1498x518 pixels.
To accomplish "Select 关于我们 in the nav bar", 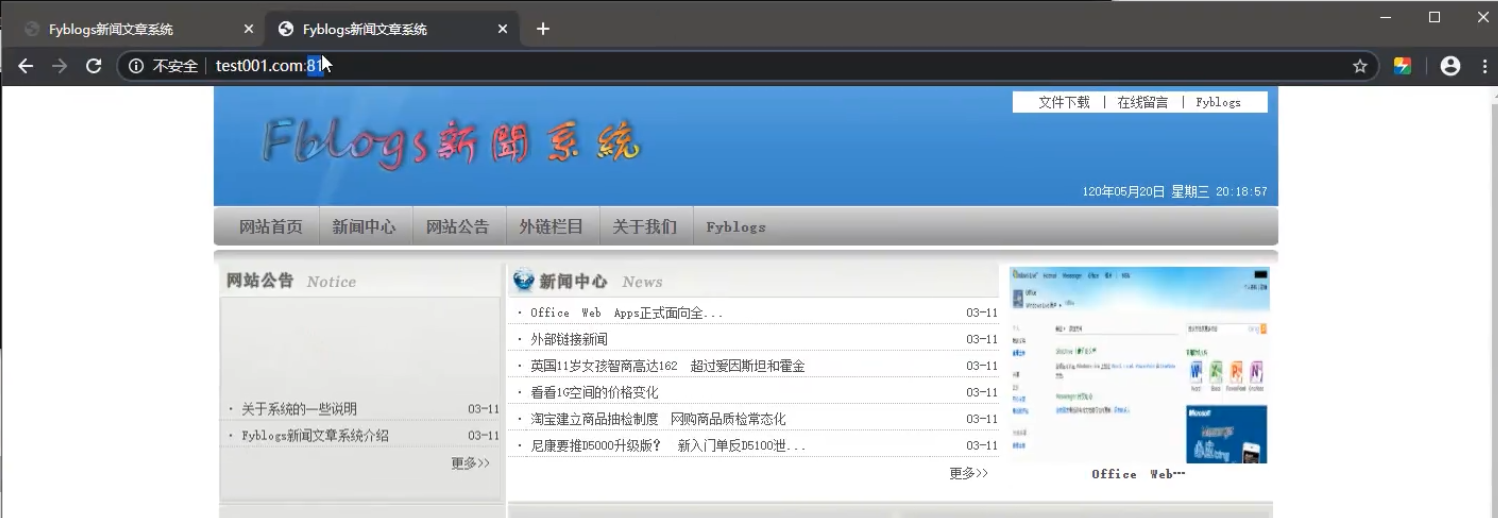I will [x=644, y=227].
